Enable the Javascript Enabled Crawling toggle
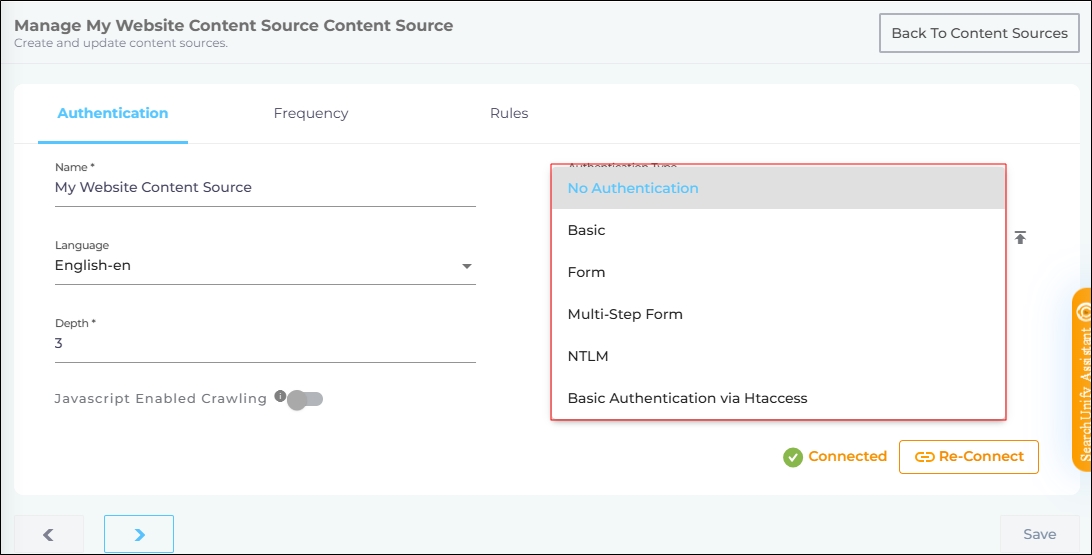 pos(305,400)
